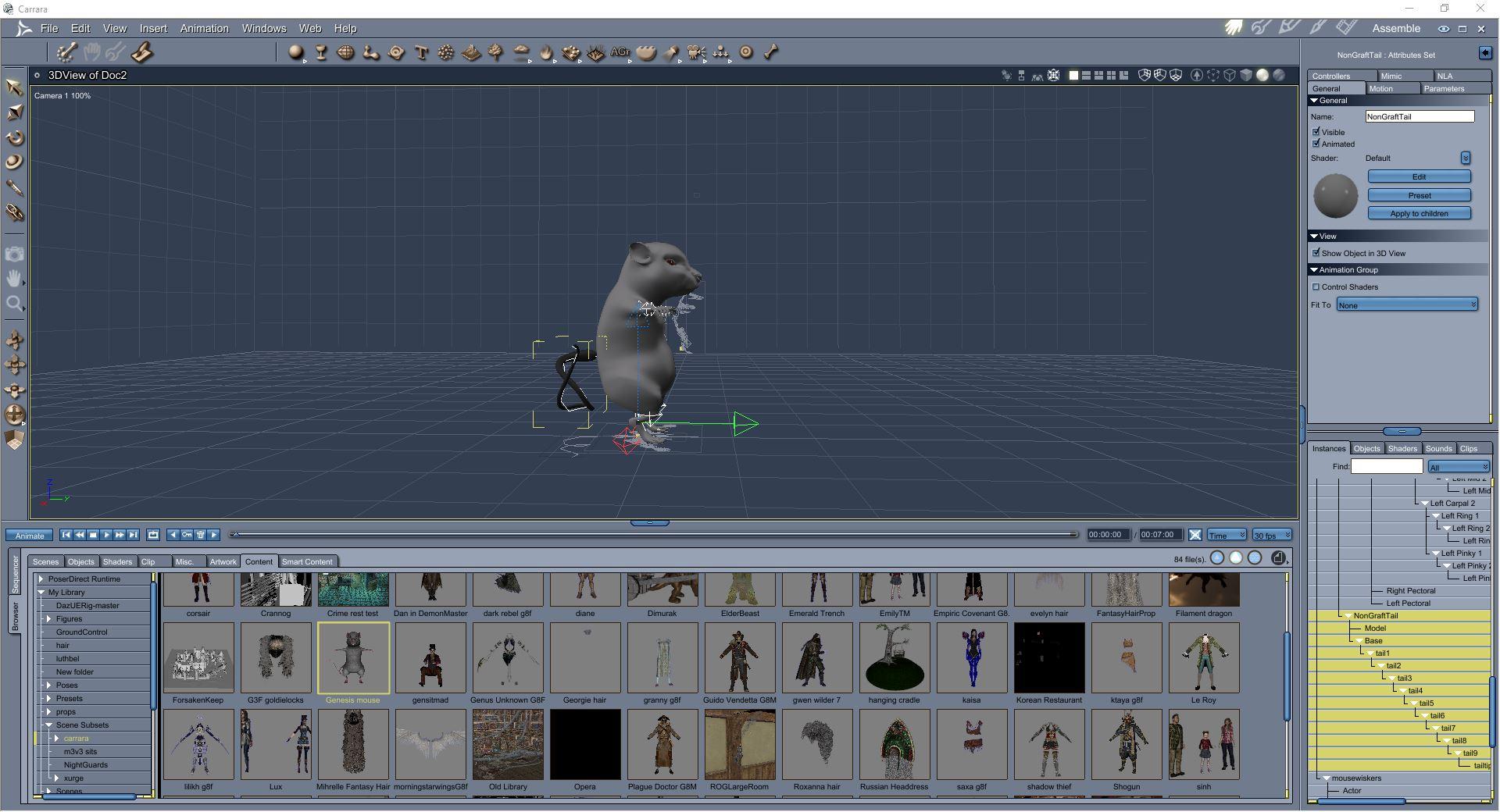The image size is (1500, 812).
Task: Expand the Poses folder in library tree
Action: (49, 686)
